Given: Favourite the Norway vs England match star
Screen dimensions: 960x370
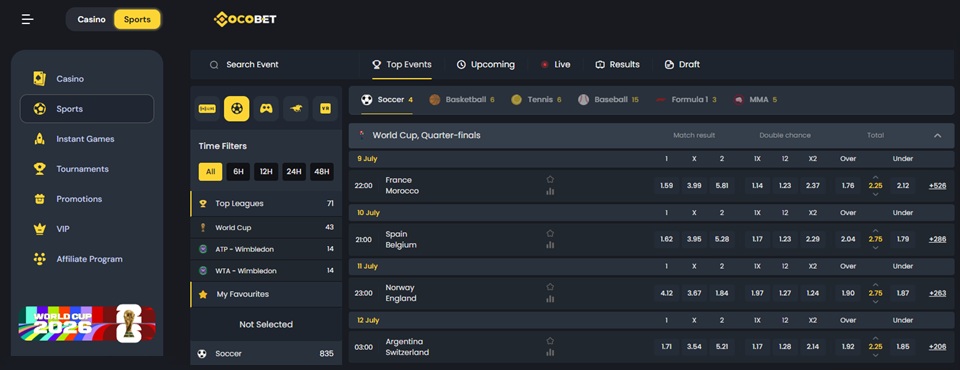Looking at the screenshot, I should pos(550,287).
